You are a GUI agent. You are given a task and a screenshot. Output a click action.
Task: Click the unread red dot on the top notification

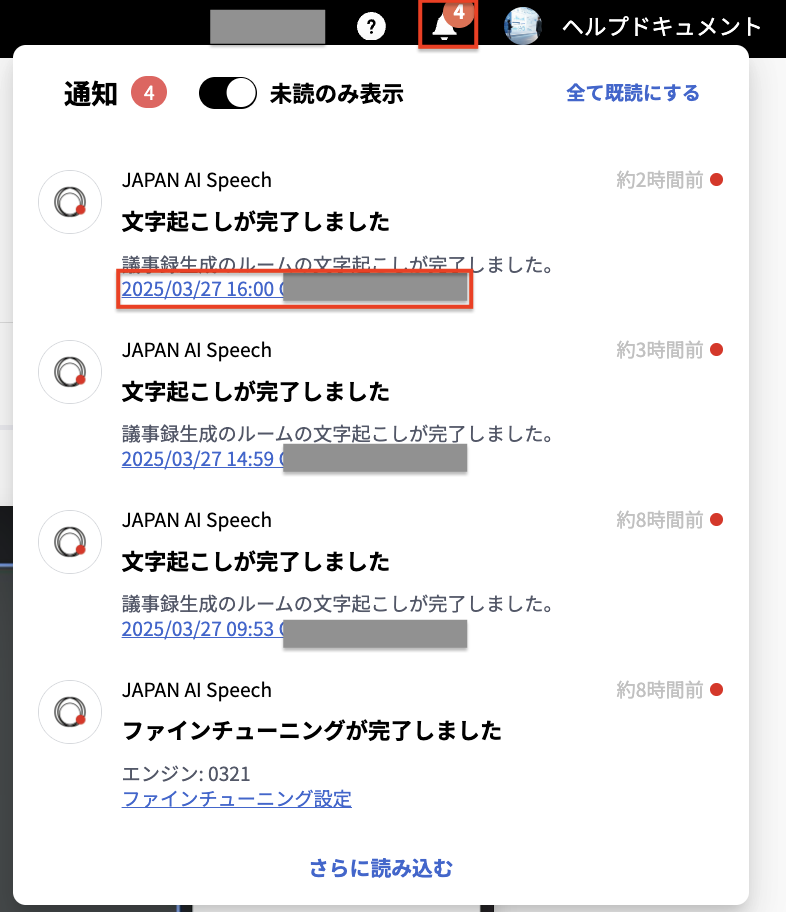pos(714,179)
